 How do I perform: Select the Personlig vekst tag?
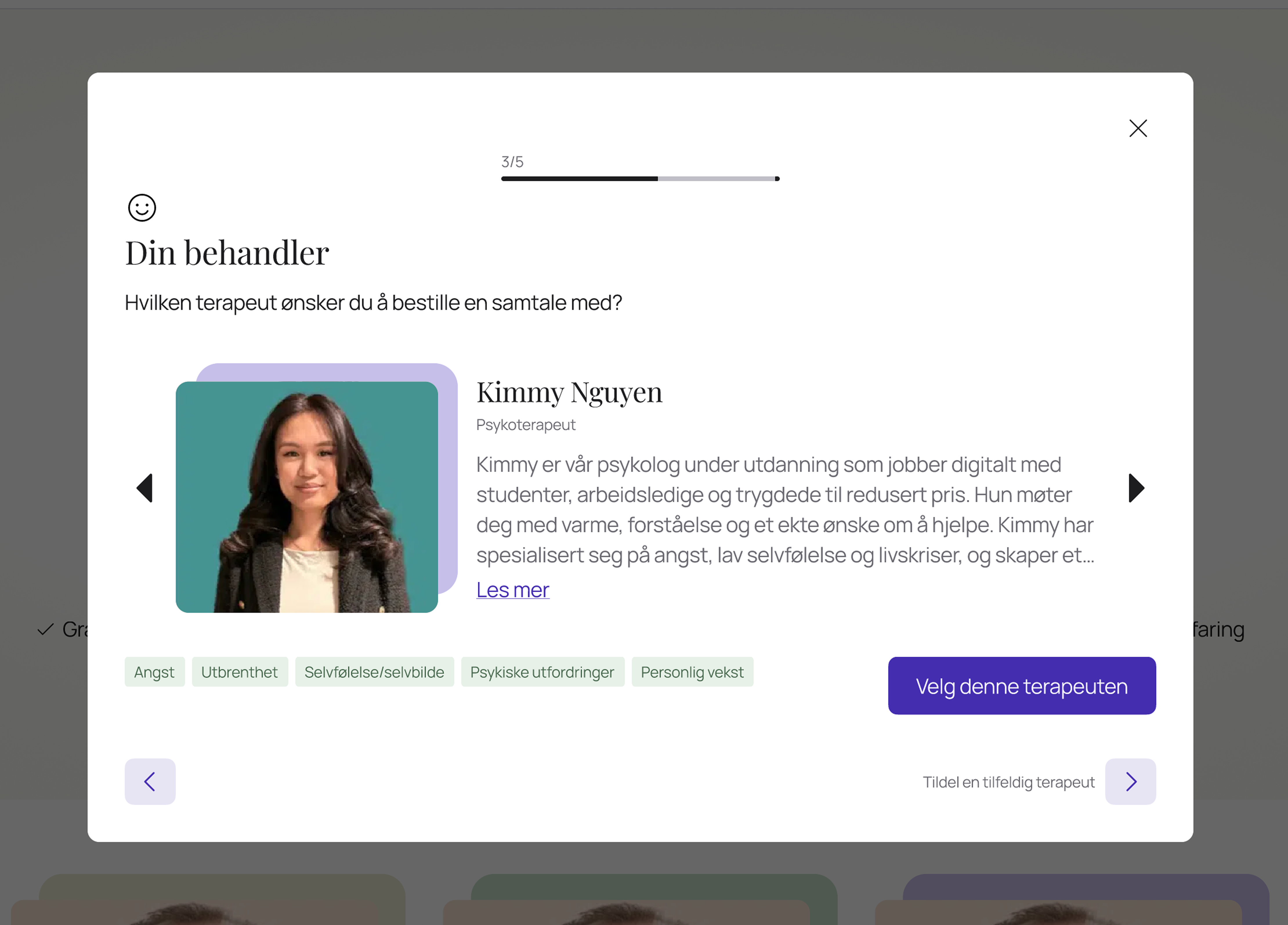tap(692, 672)
